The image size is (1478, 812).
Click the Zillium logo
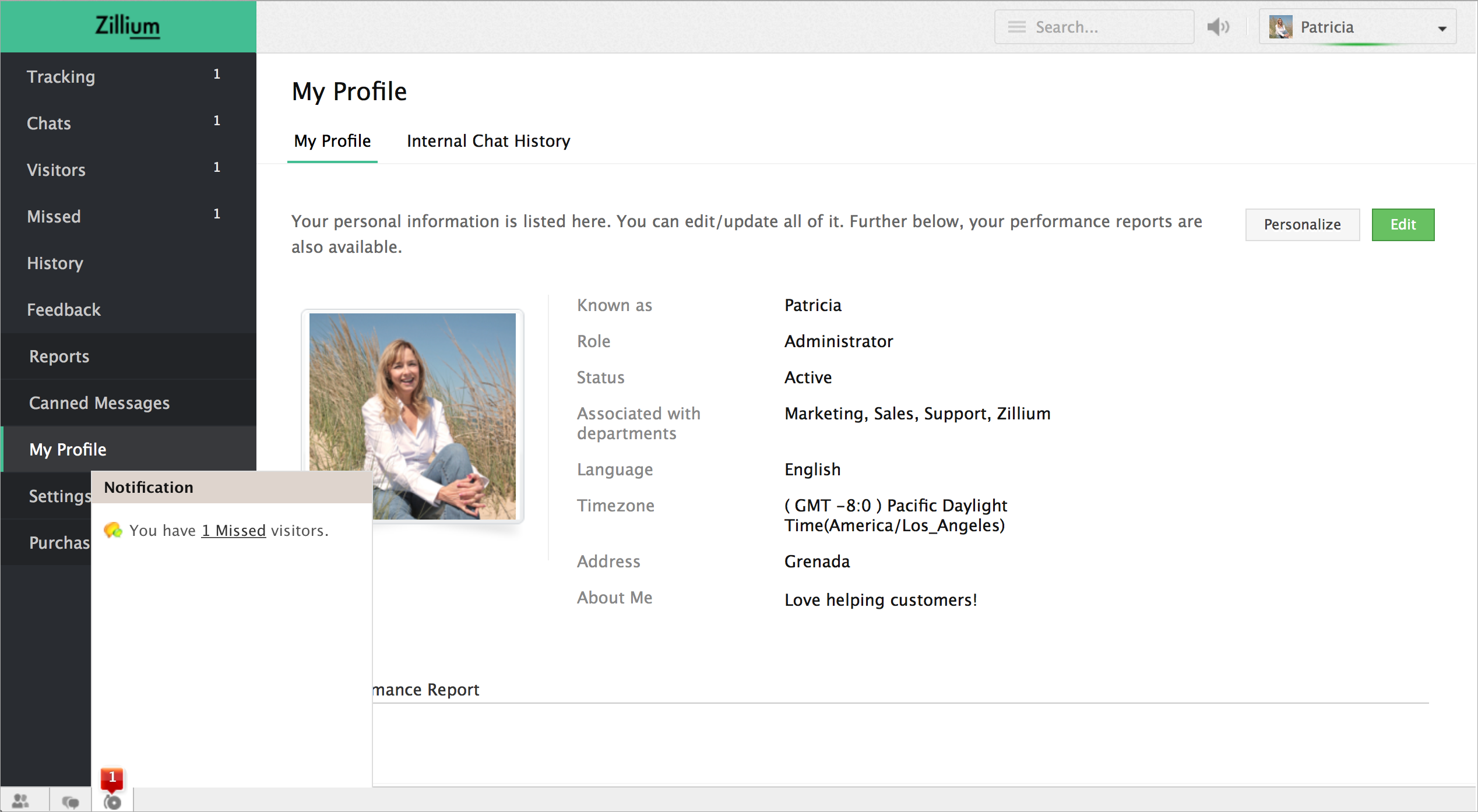coord(128,26)
